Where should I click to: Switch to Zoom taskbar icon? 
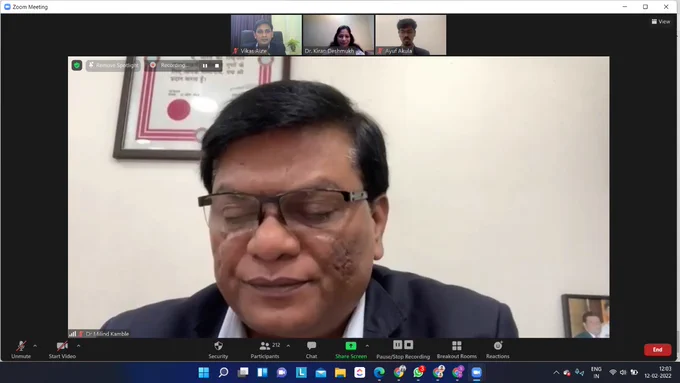(x=477, y=373)
